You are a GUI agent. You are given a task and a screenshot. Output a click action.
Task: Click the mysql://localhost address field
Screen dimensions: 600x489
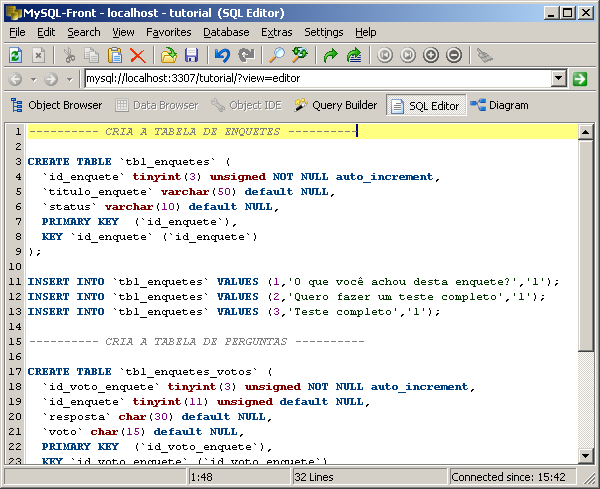tap(318, 78)
